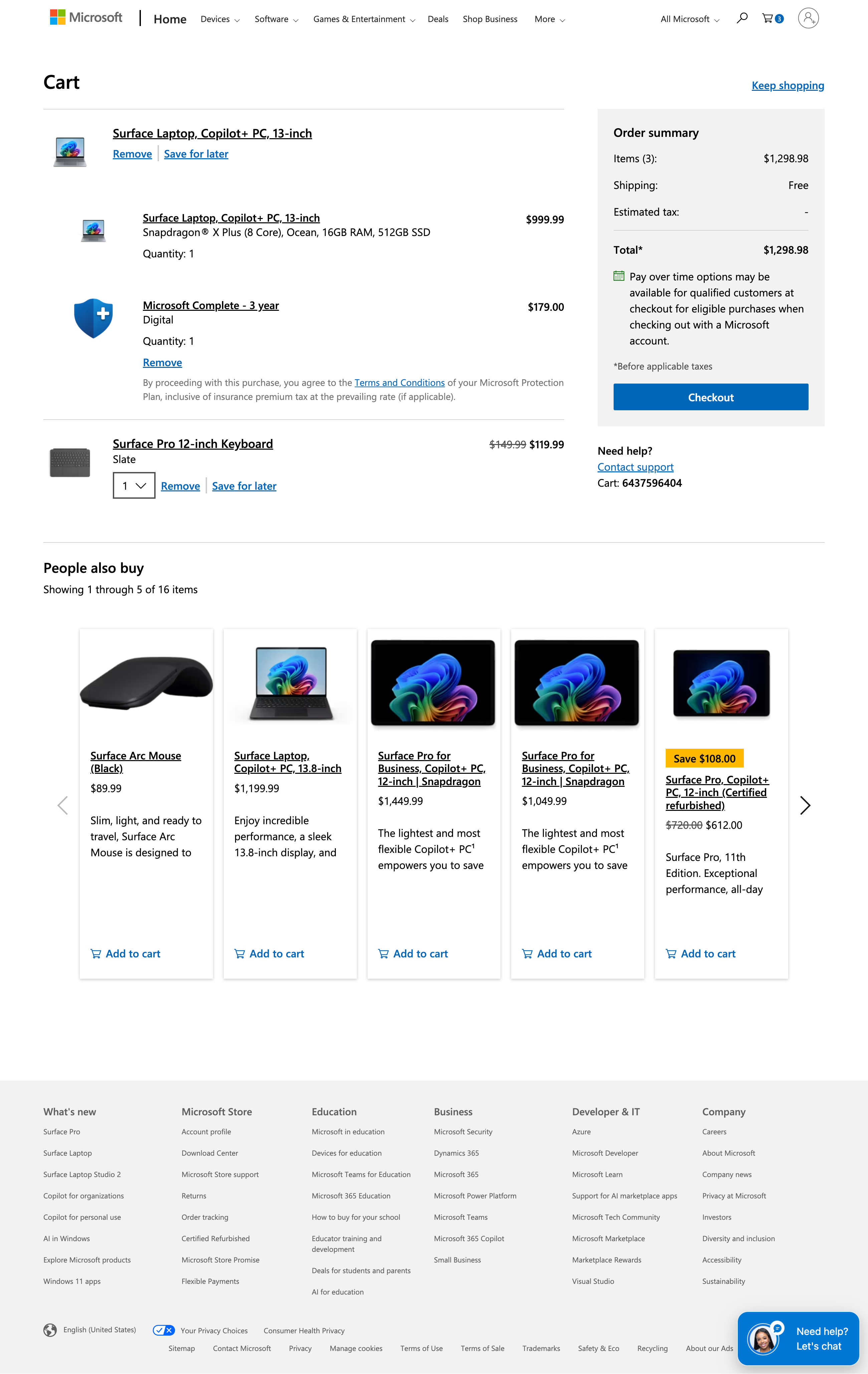Open the keyboard quantity dropdown
The image size is (868, 1374).
point(134,486)
